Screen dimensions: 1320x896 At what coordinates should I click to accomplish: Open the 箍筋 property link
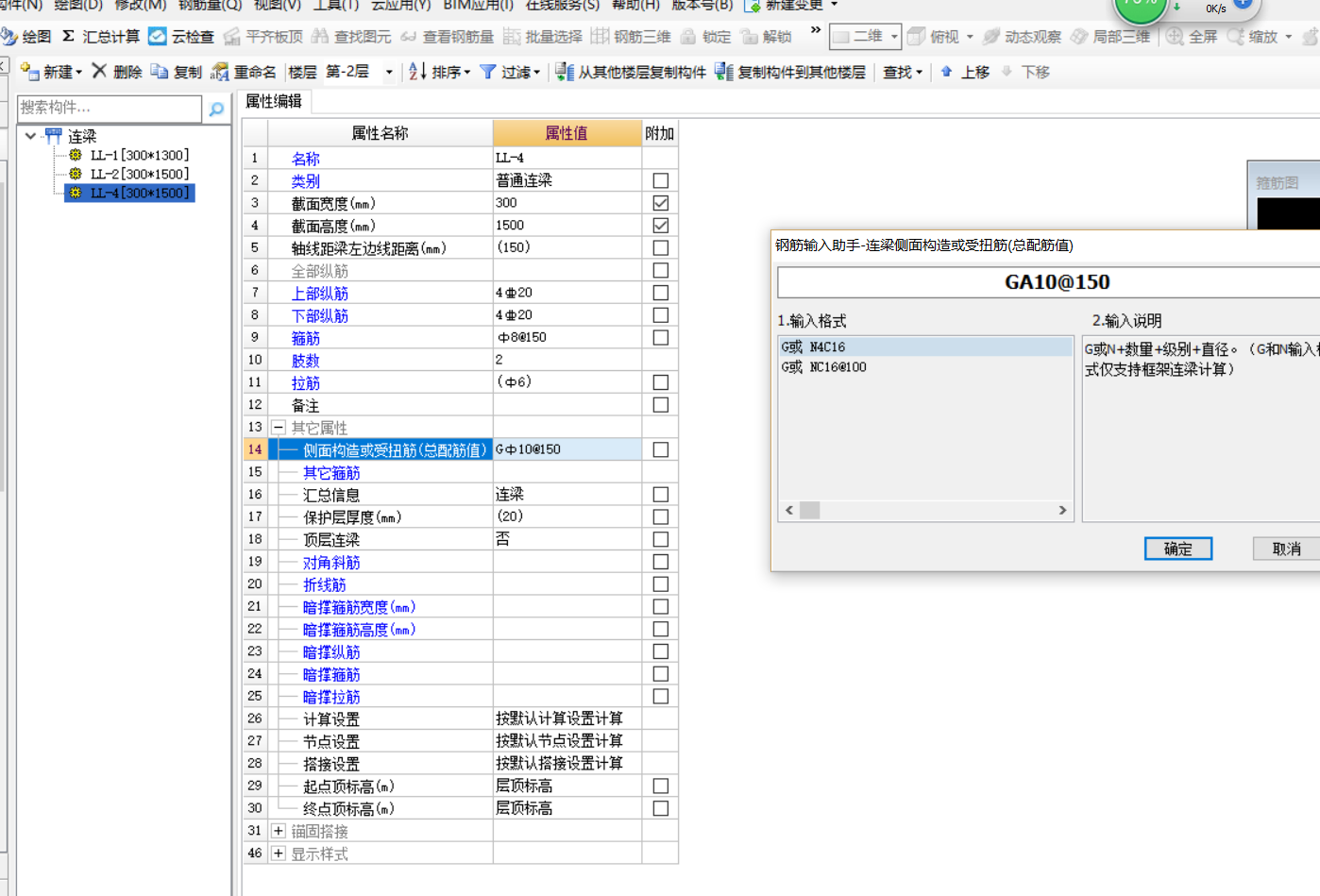pyautogui.click(x=306, y=338)
